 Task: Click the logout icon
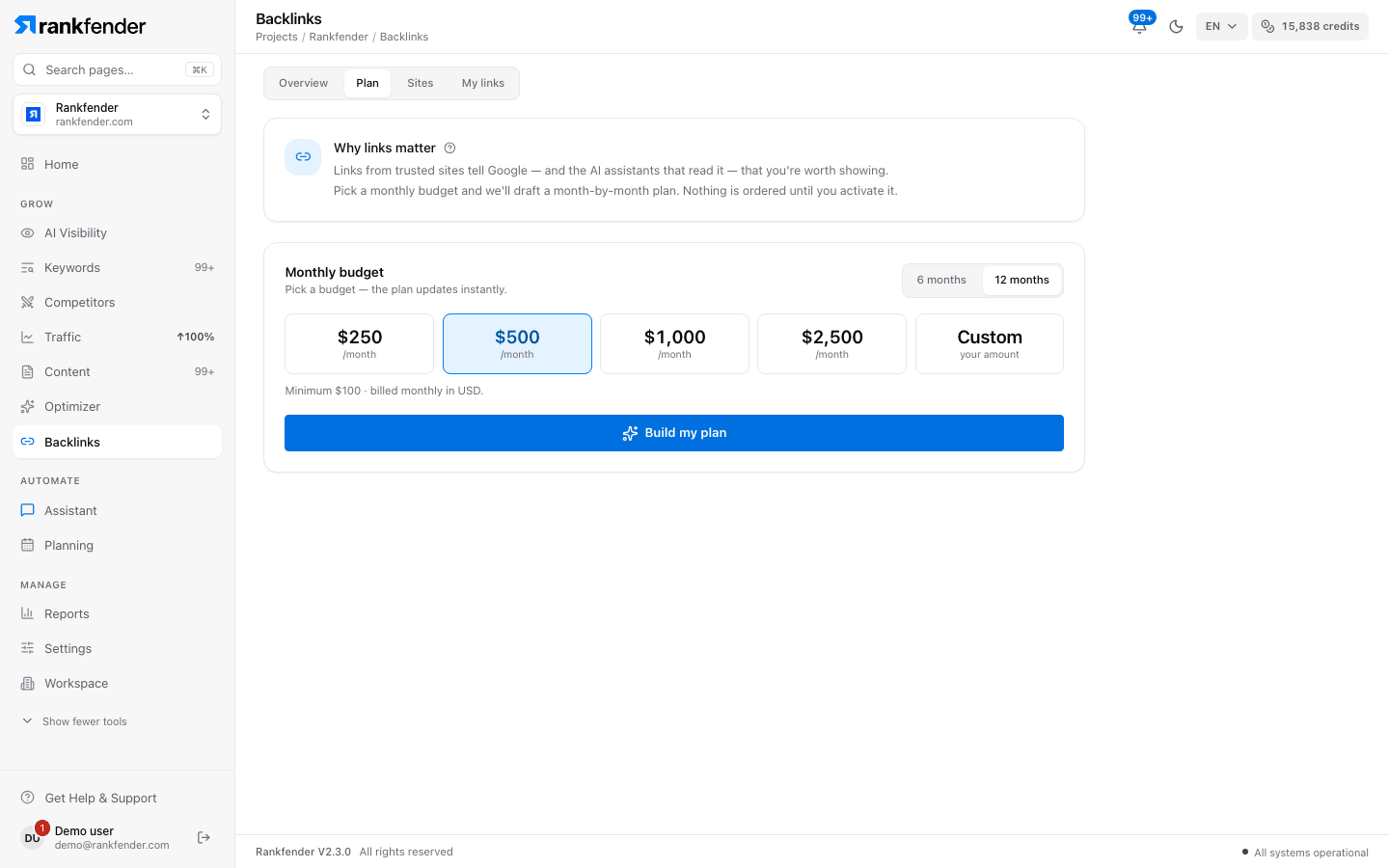click(x=204, y=837)
